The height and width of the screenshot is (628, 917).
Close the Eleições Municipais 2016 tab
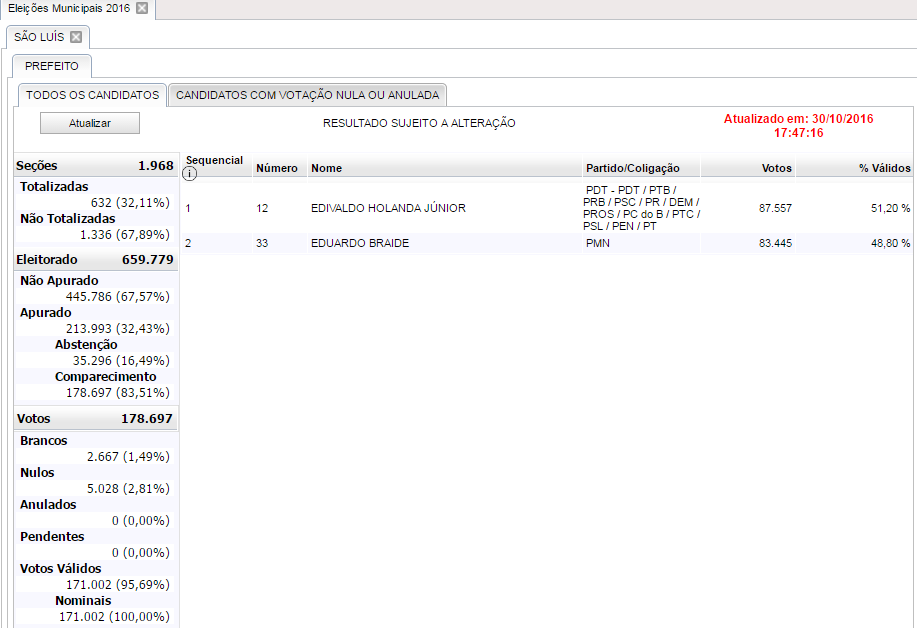(x=142, y=8)
